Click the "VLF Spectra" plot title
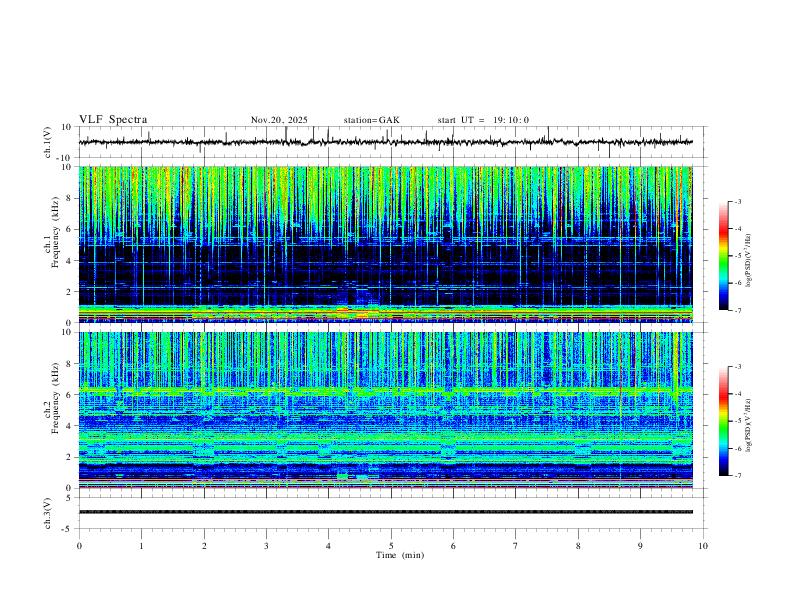Viewport: 792px width, 612px height. (113, 120)
